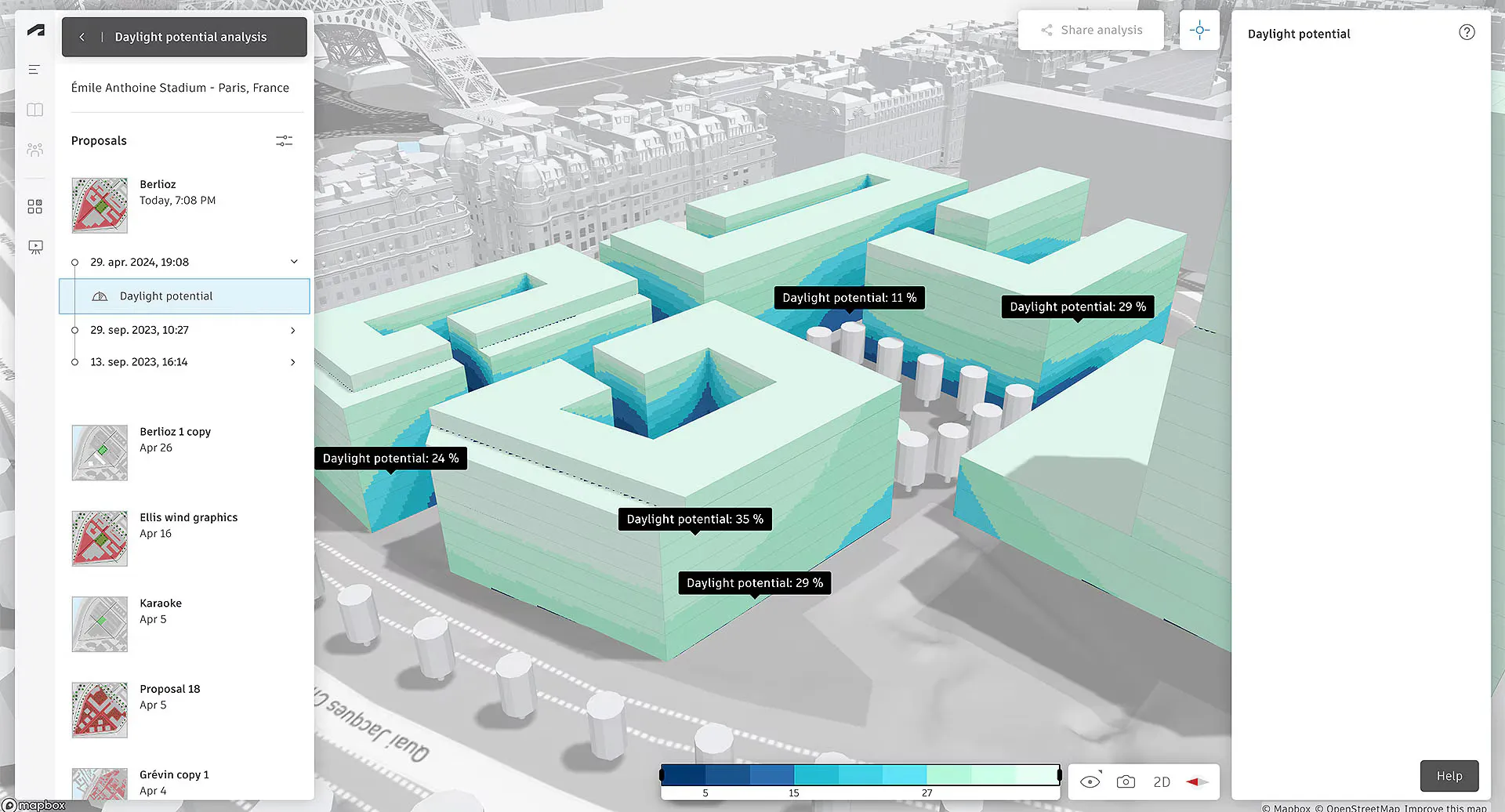Image resolution: width=1505 pixels, height=812 pixels.
Task: Open the proposals list icon in sidebar
Action: click(34, 69)
